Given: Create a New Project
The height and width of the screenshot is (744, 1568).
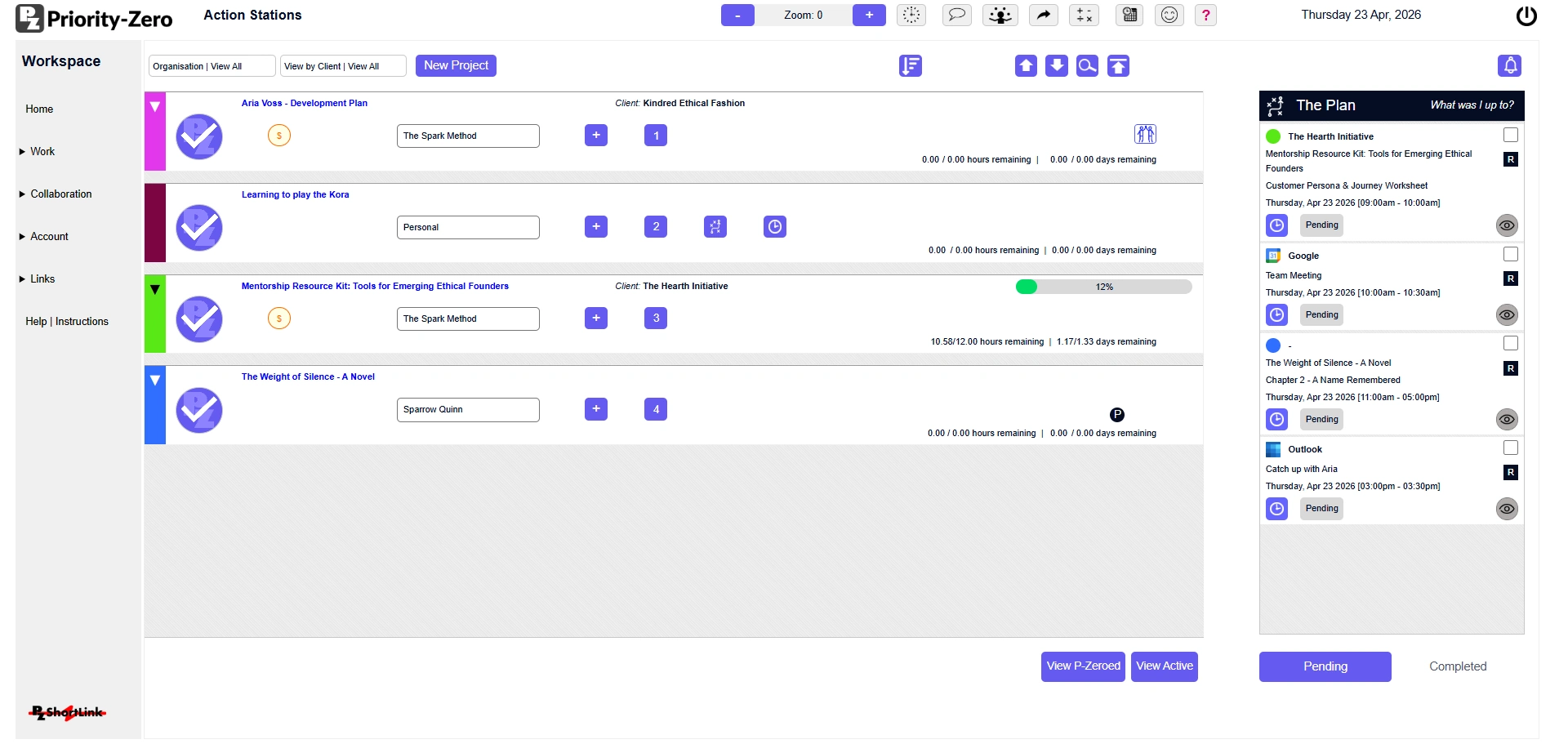Looking at the screenshot, I should click(456, 65).
